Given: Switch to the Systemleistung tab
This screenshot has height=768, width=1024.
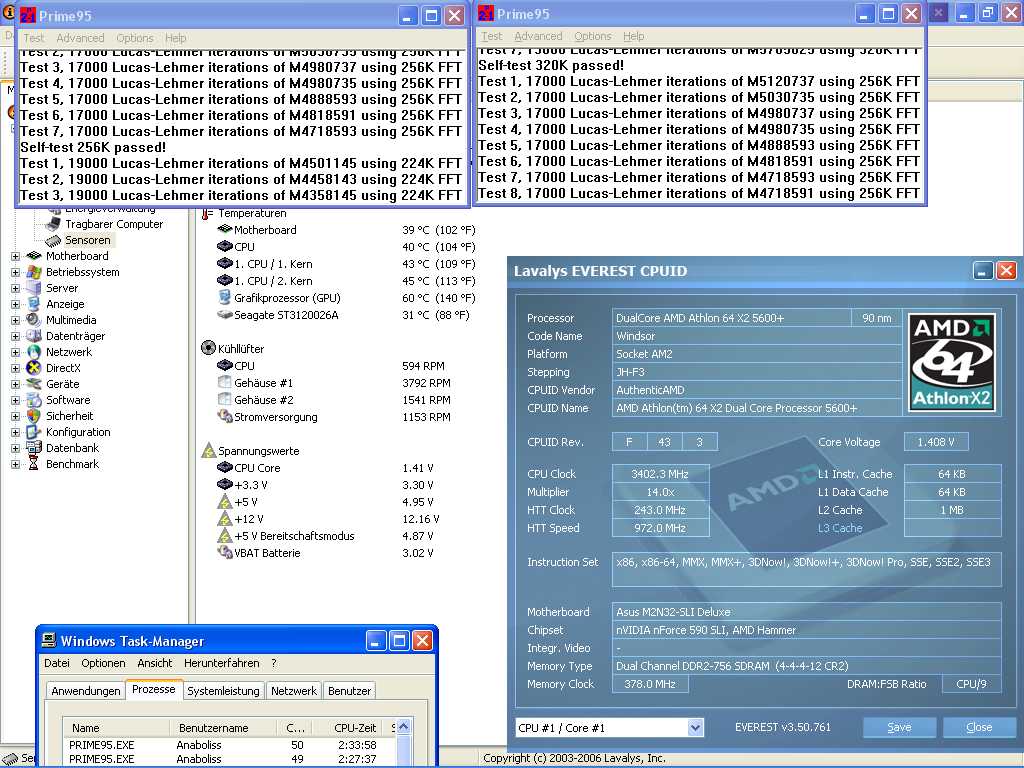Looking at the screenshot, I should 223,690.
